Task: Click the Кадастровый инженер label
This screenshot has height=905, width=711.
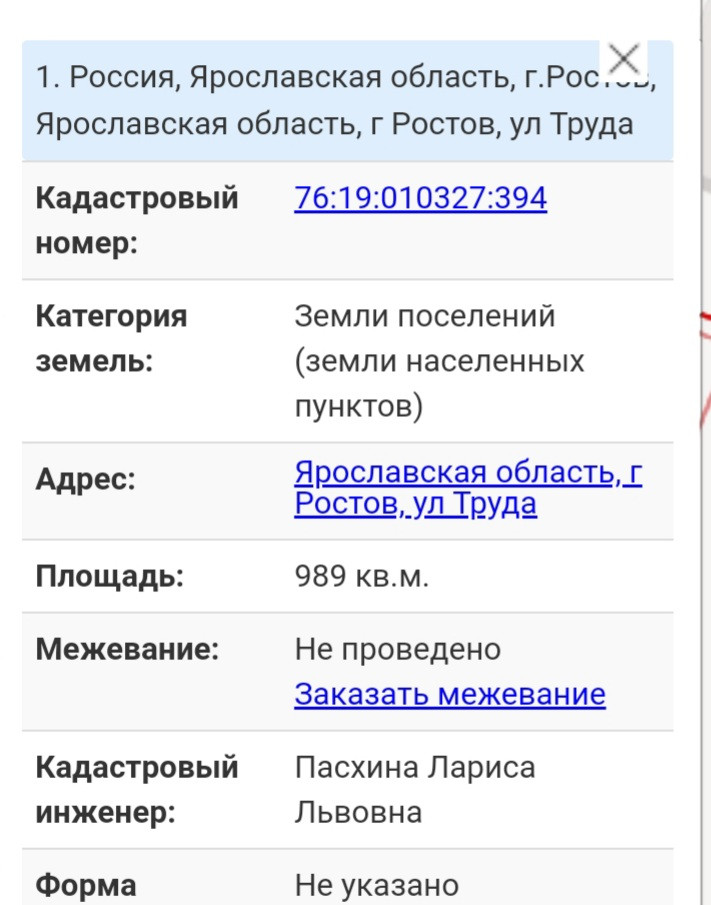Action: 137,790
